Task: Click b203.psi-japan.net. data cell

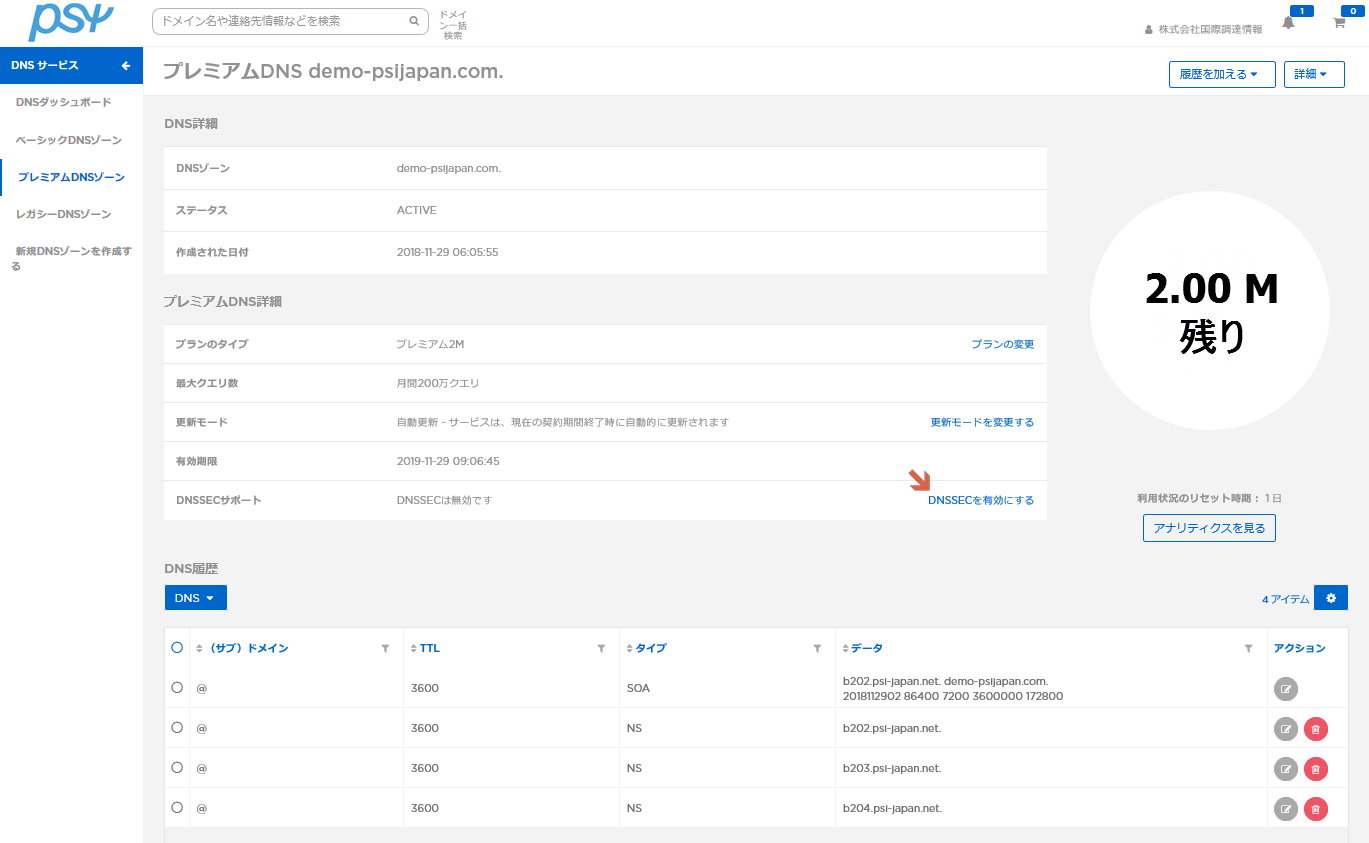Action: click(892, 769)
